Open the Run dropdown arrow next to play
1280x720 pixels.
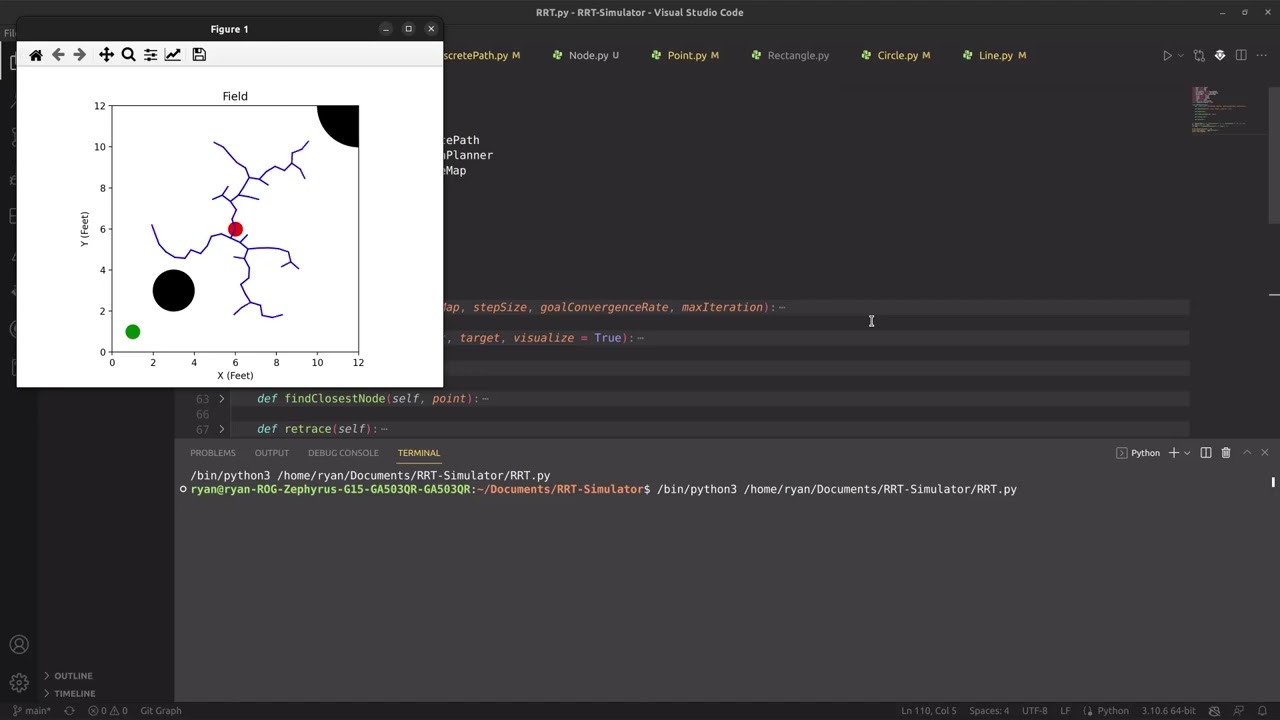click(x=1181, y=56)
